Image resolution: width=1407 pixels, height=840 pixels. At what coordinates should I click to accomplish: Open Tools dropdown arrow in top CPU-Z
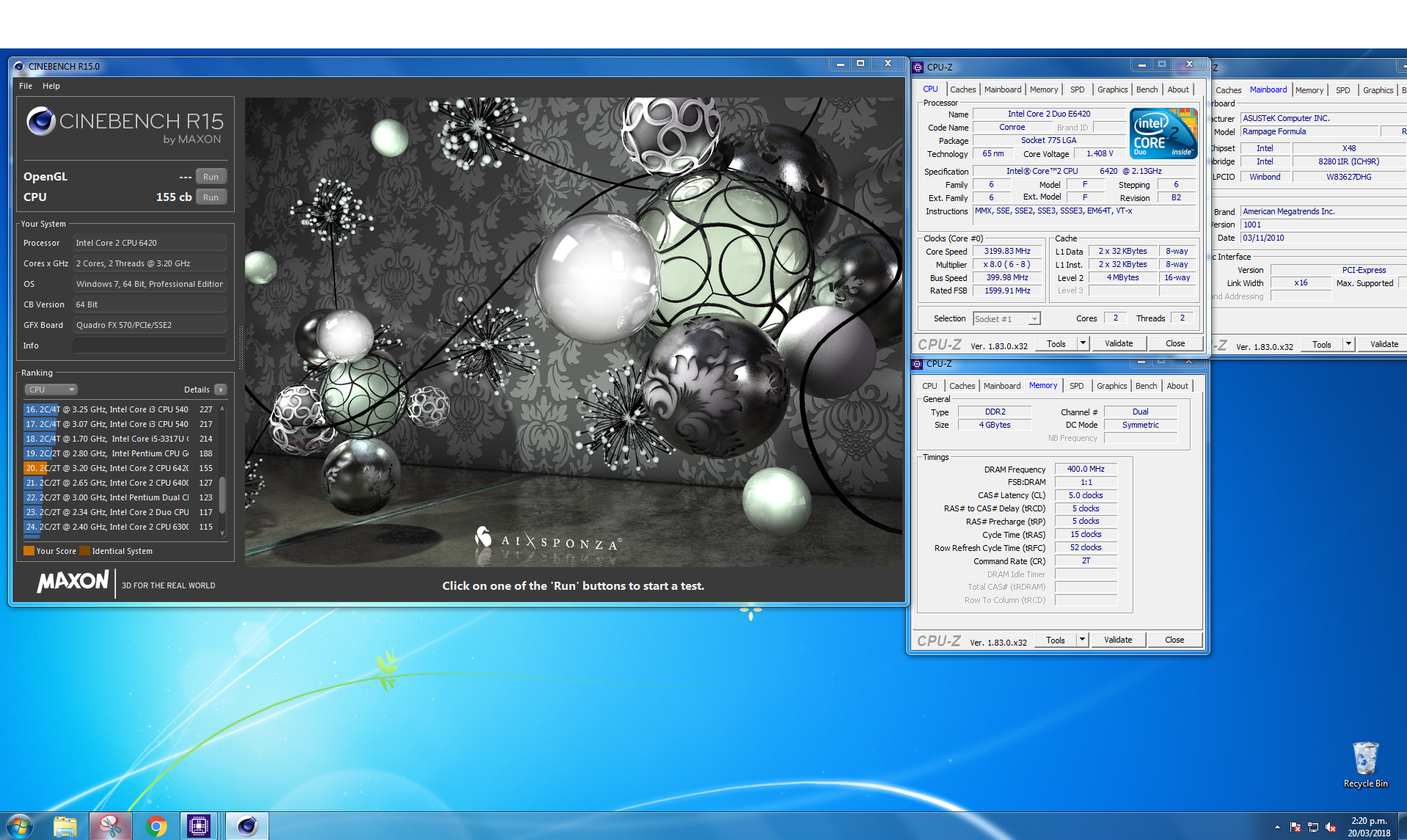coord(1083,344)
